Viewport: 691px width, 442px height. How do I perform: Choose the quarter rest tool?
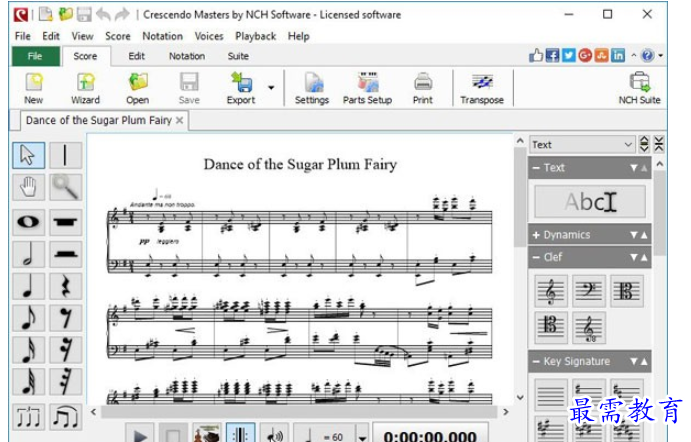[x=65, y=286]
